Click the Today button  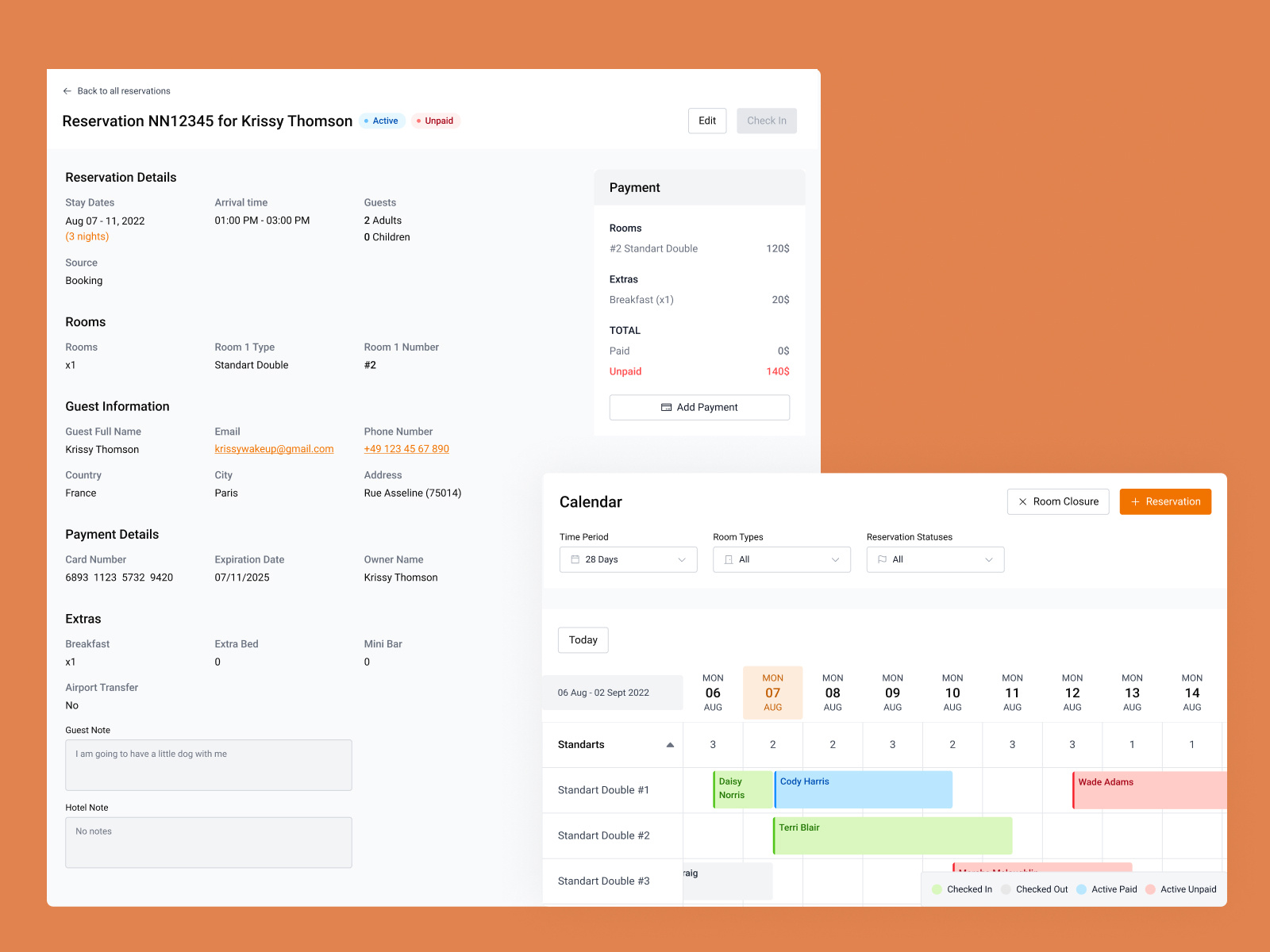583,640
